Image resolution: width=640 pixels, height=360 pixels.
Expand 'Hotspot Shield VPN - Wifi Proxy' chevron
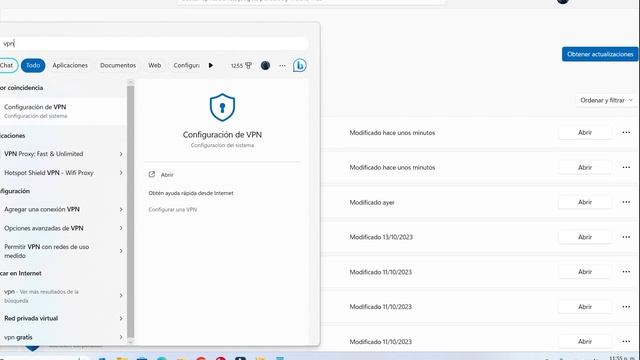tap(121, 173)
